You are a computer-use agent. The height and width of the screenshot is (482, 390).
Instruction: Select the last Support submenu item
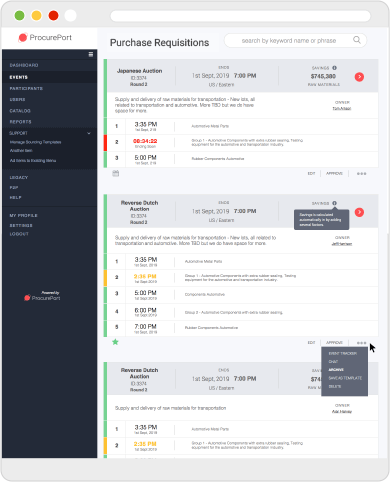[x=33, y=161]
